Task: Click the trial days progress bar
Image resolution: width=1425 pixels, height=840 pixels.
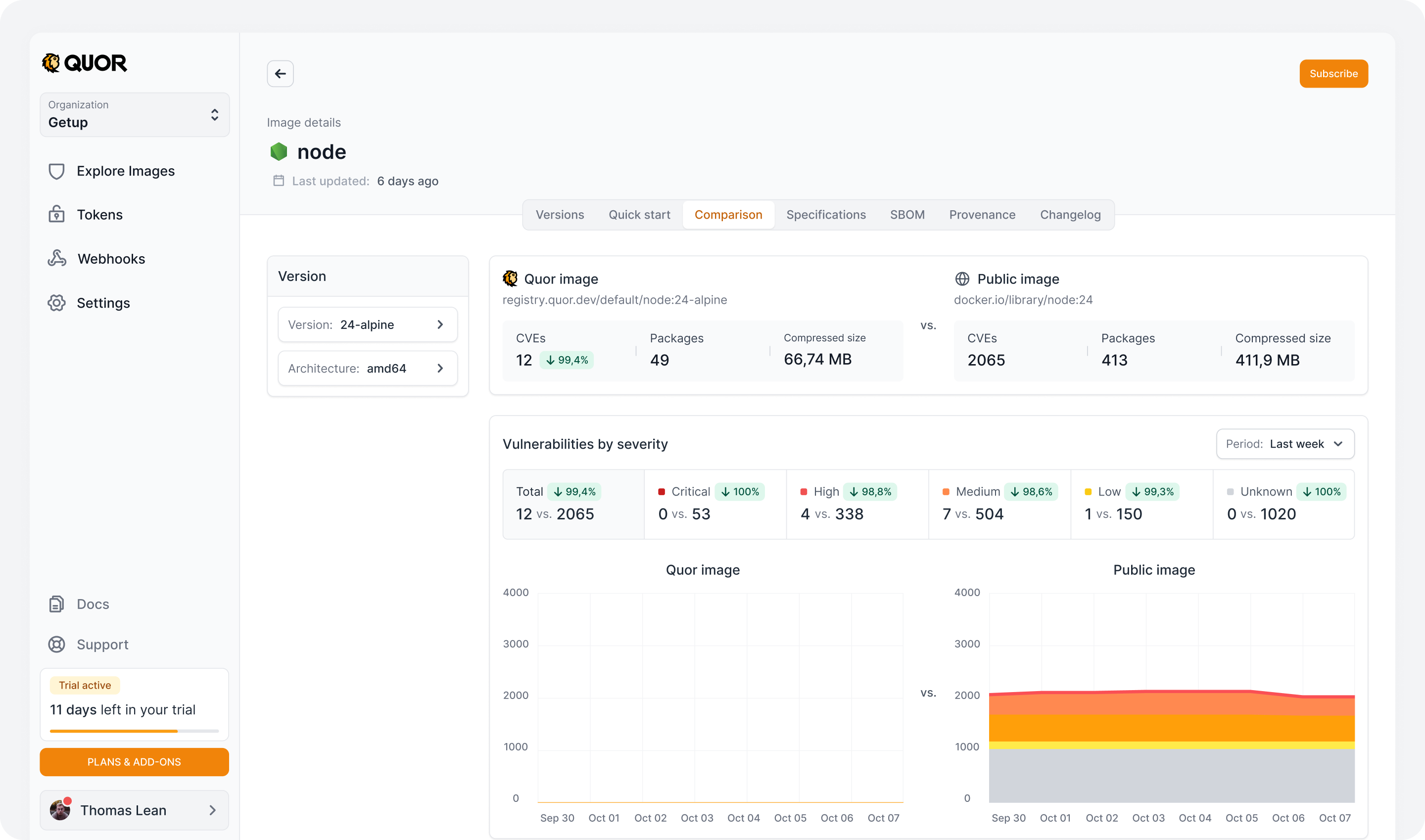Action: click(x=134, y=731)
